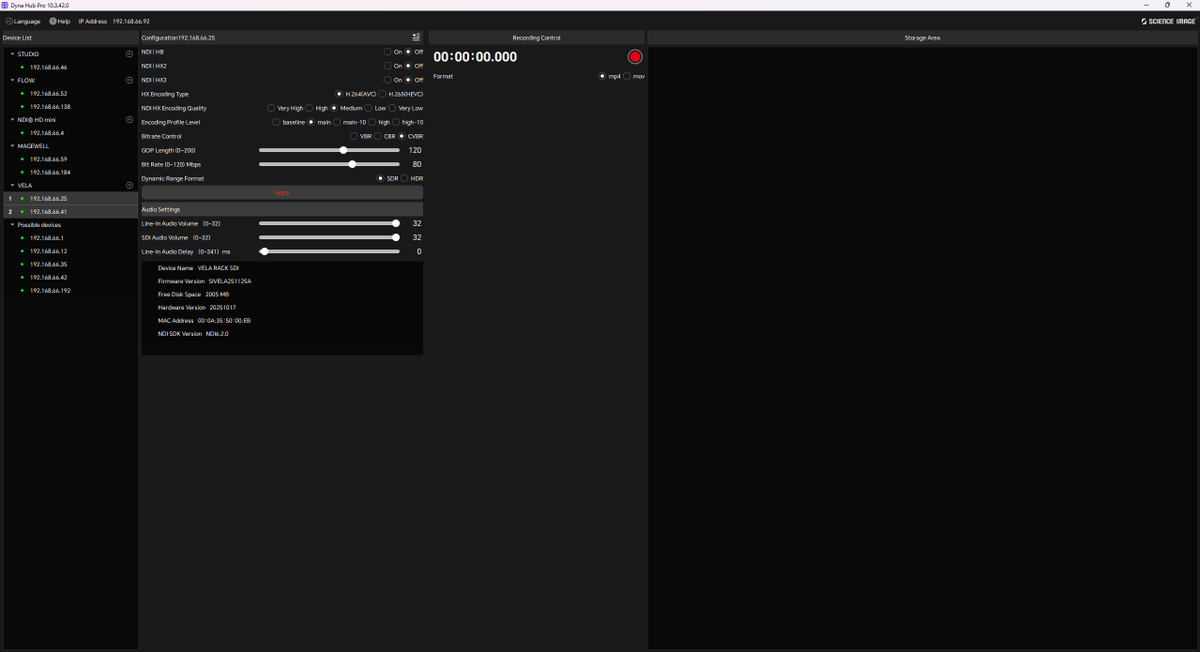Click the Apply button
The image size is (1200, 652).
(282, 193)
